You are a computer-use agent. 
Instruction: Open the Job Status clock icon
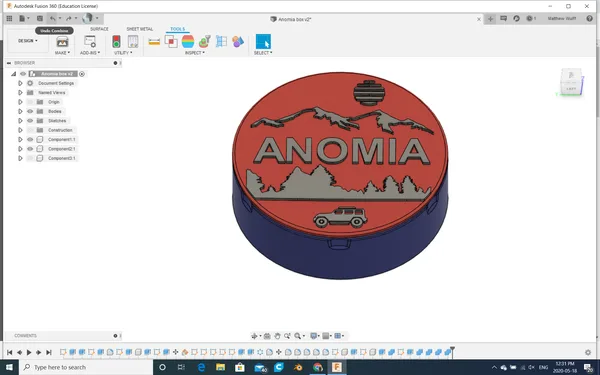point(530,18)
